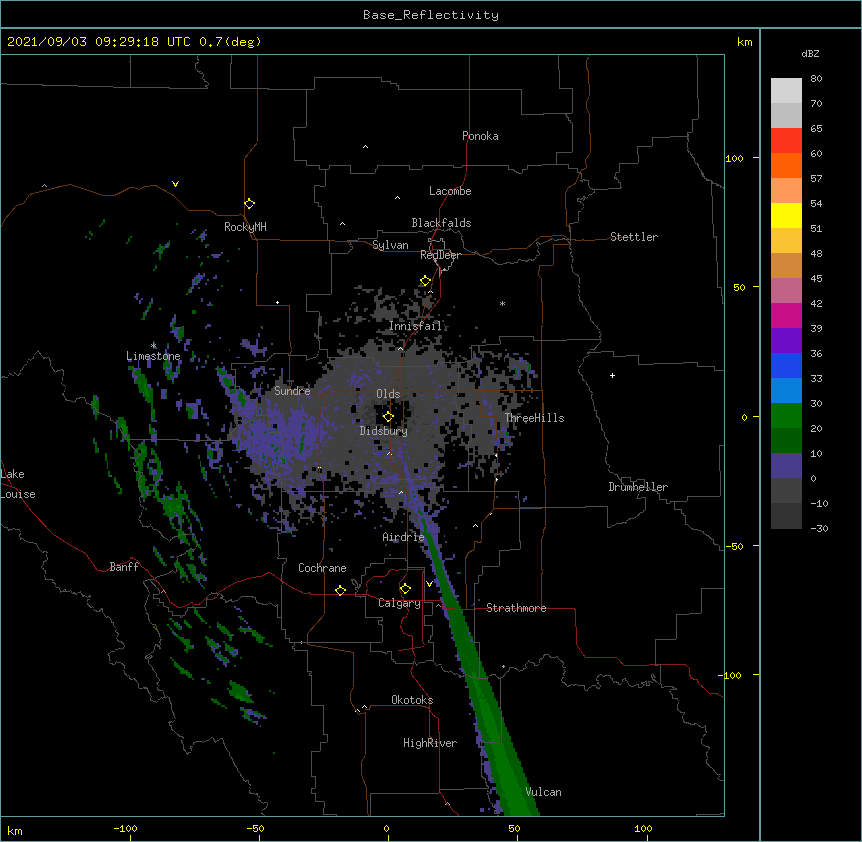Click the yellow radar marker near Didsbury
Viewport: 862px width, 842px height.
[x=388, y=416]
